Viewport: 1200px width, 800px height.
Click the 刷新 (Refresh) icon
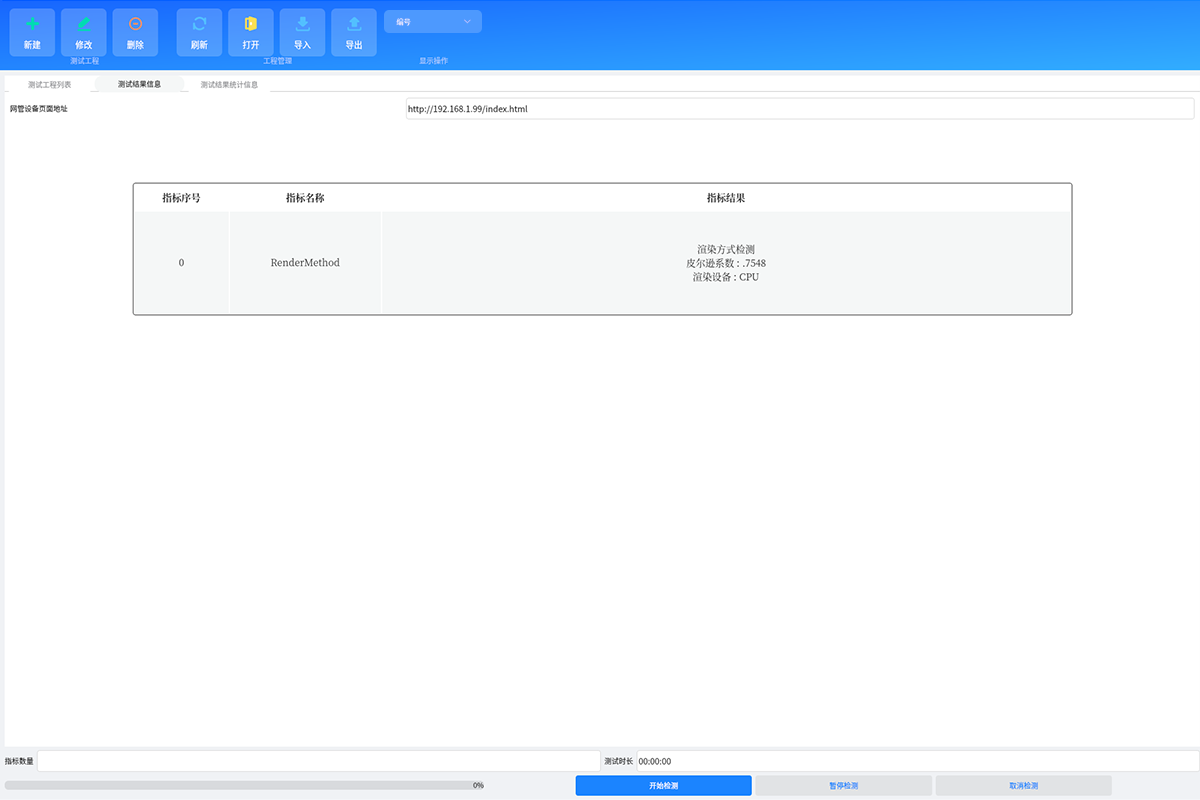[x=199, y=32]
